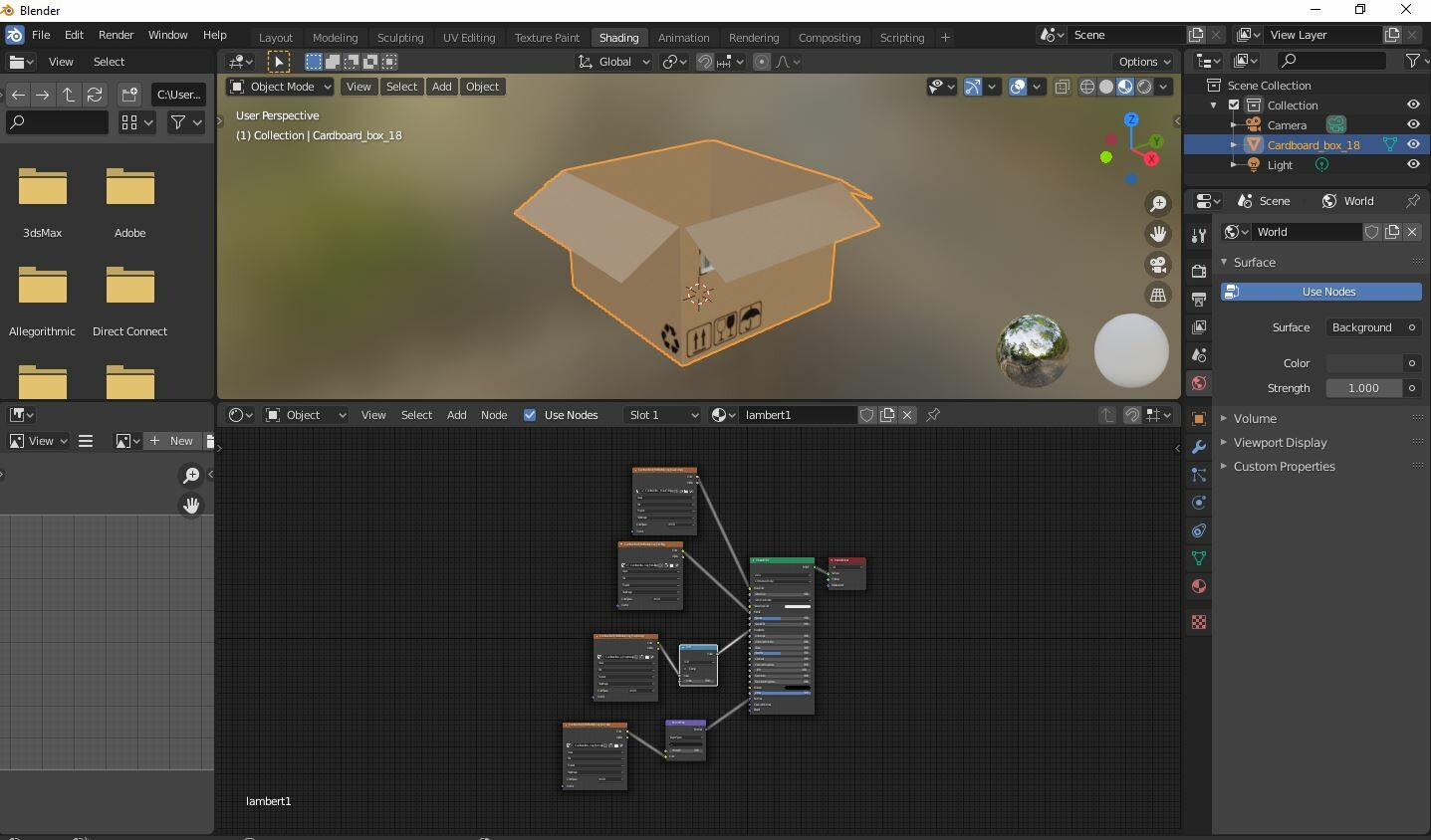The image size is (1431, 840).
Task: Adjust the Strength value slider to change 1.000
Action: click(x=1365, y=388)
